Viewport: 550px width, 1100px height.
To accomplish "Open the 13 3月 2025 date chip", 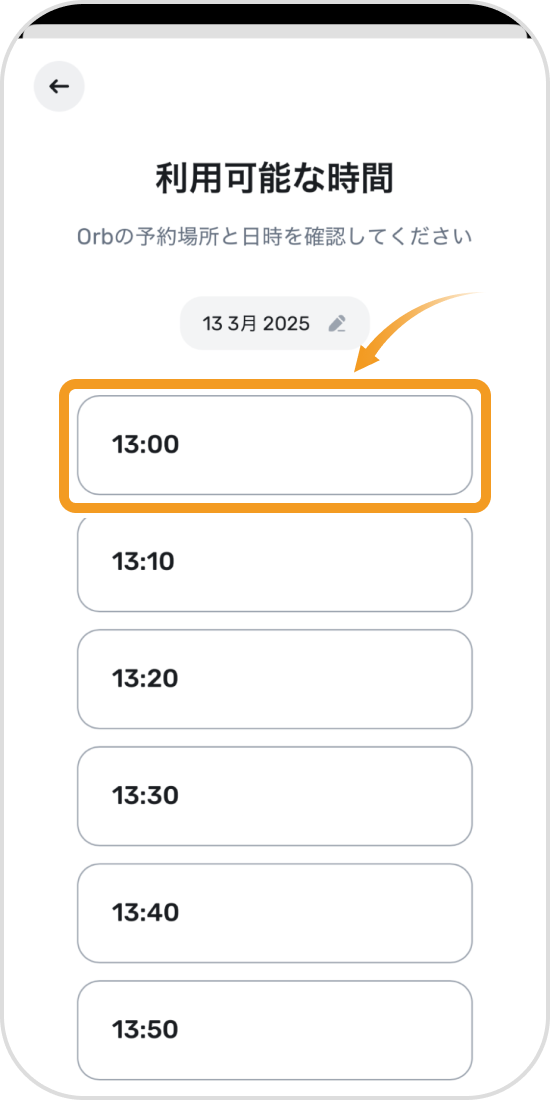I will [x=275, y=323].
